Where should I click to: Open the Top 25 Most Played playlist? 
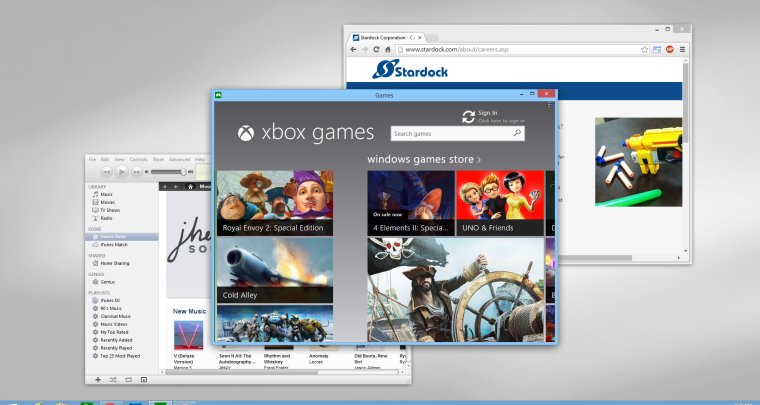tap(122, 356)
